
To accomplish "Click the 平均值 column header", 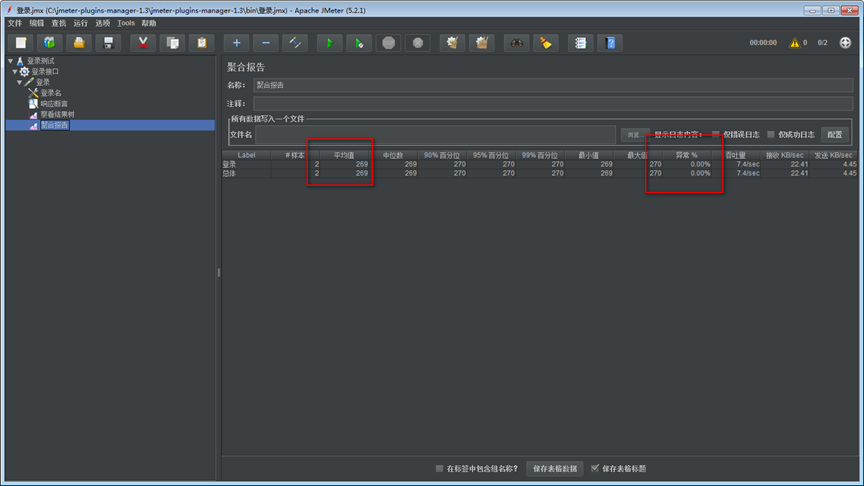I will pyautogui.click(x=344, y=155).
